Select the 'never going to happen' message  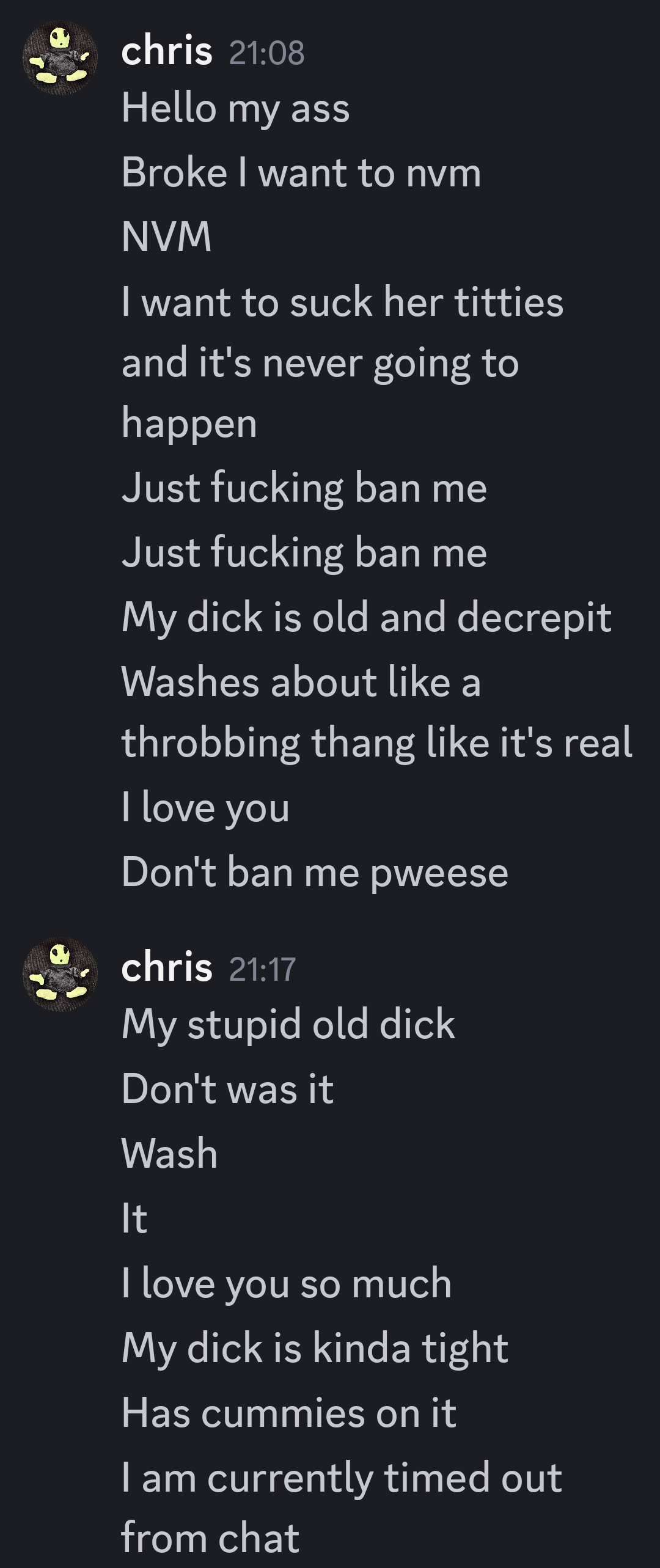pos(342,362)
